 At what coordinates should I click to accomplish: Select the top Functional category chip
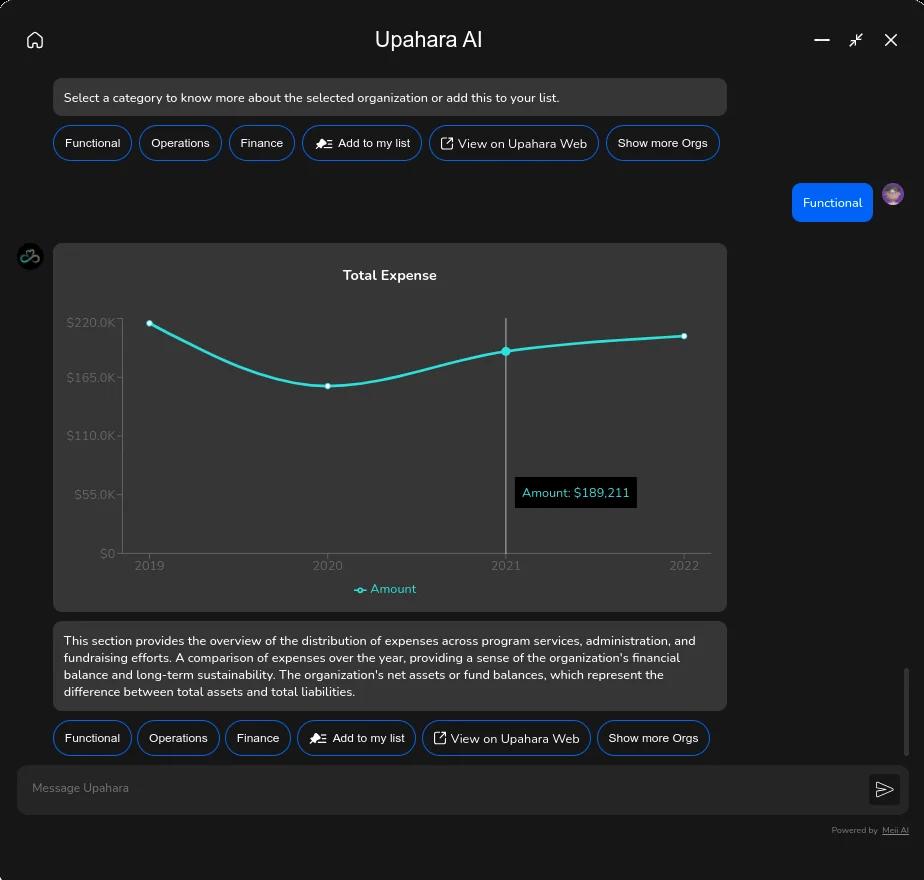coord(93,143)
